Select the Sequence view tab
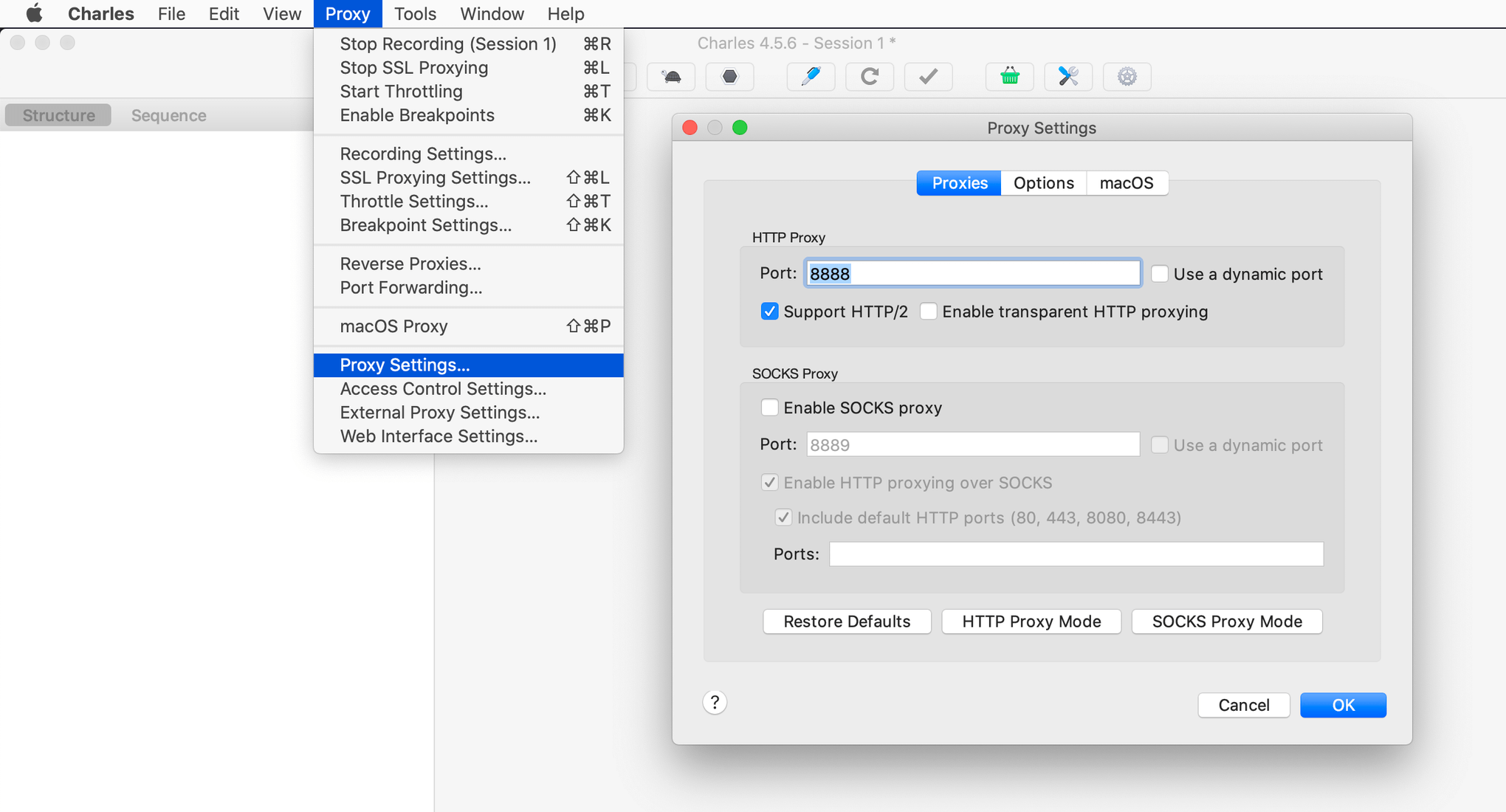Viewport: 1506px width, 812px height. point(168,115)
